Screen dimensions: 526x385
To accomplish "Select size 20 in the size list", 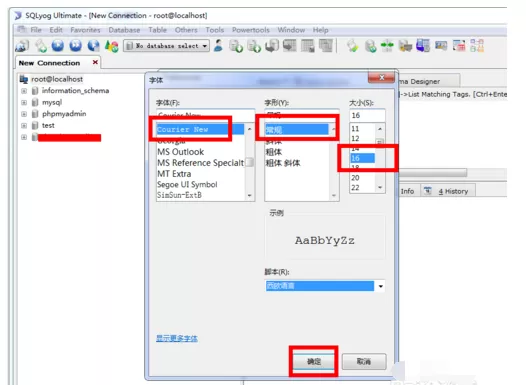I will point(355,177).
